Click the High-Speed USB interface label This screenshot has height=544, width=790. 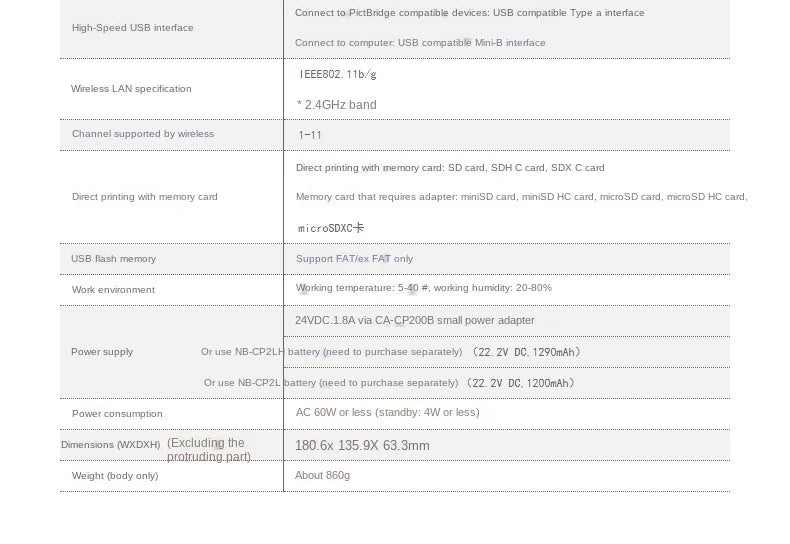click(133, 28)
